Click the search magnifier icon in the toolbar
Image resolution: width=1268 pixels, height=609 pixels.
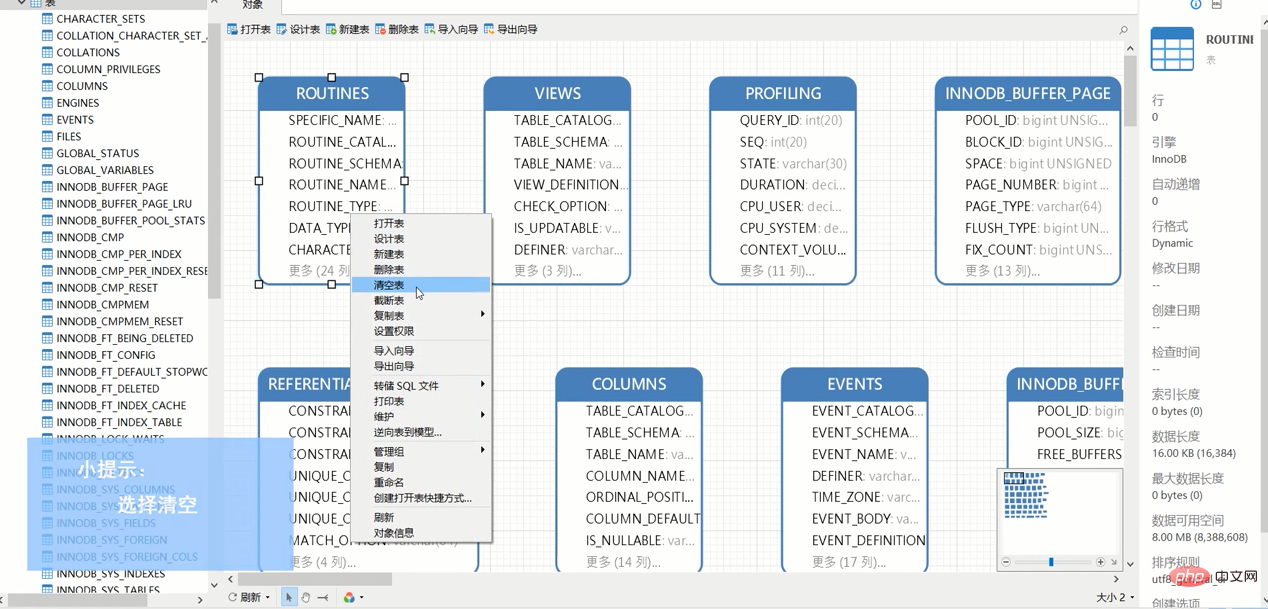click(x=1123, y=31)
